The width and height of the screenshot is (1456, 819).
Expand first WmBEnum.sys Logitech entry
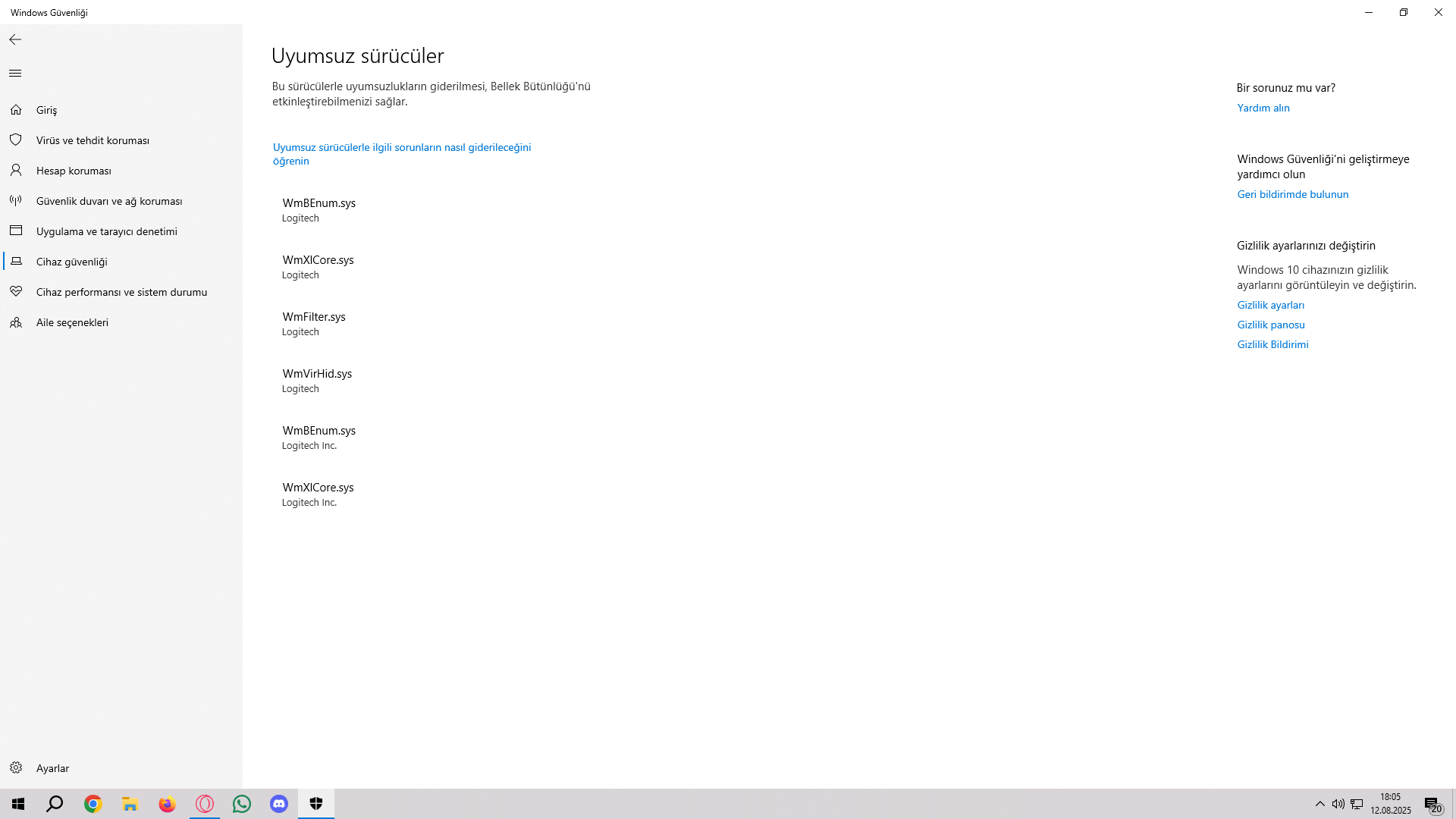[x=318, y=209]
